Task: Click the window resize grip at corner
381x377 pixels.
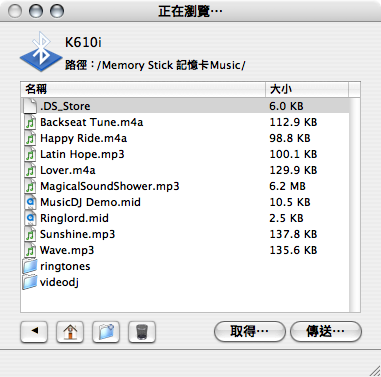Action: pos(375,371)
